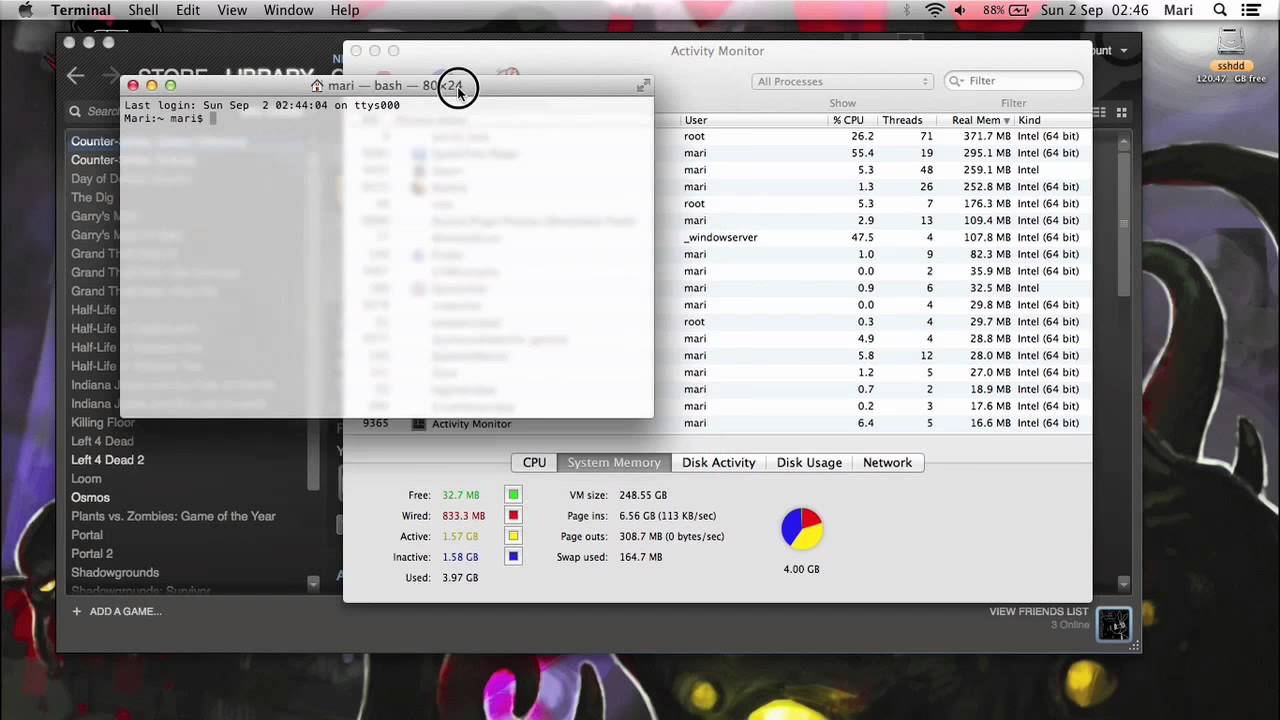Click the Bluetooth status icon
Image resolution: width=1280 pixels, height=720 pixels.
(908, 10)
